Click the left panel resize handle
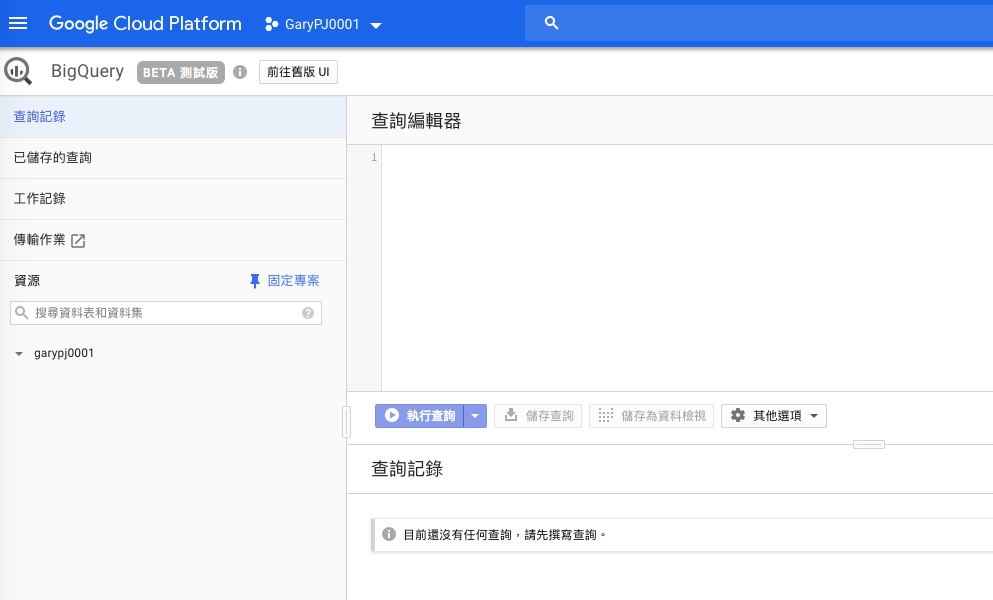This screenshot has height=600, width=993. point(346,422)
